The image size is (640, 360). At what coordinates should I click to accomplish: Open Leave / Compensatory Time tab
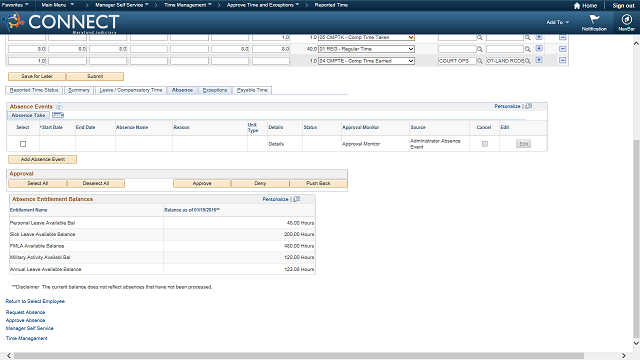tap(131, 90)
